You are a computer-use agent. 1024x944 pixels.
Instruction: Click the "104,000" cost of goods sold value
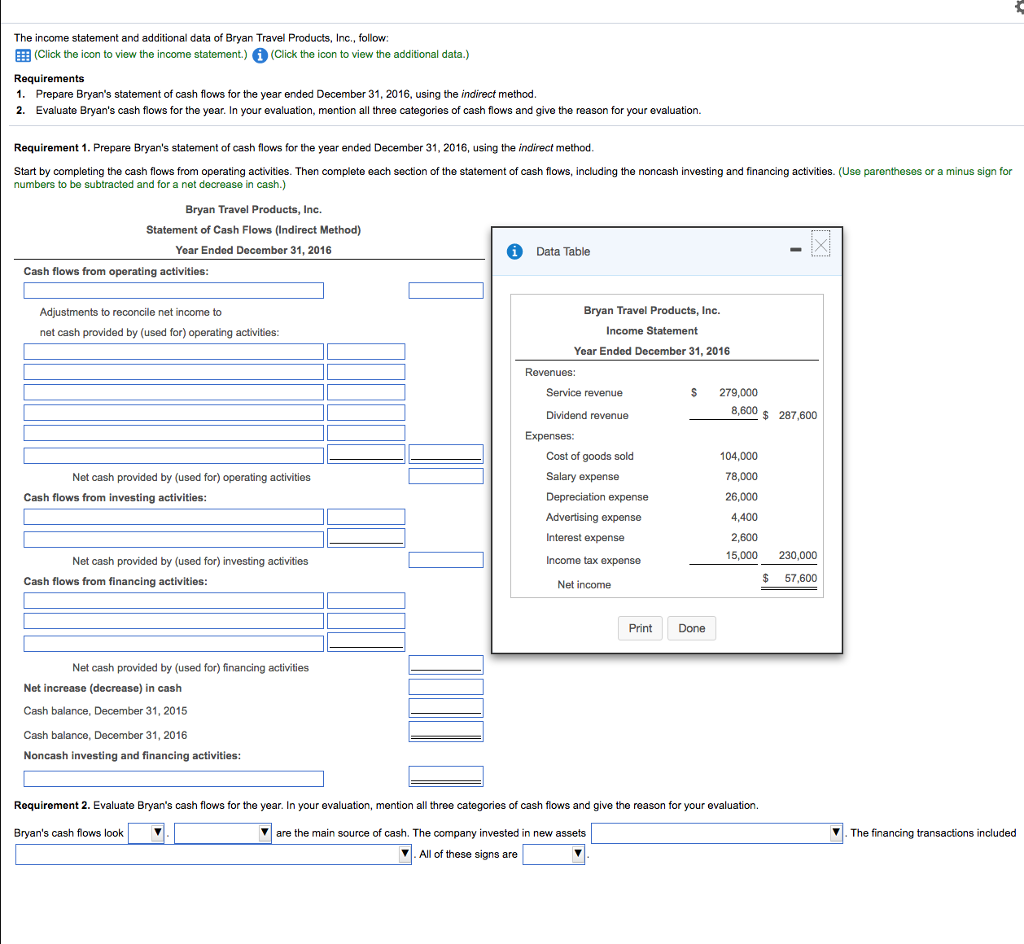[739, 456]
